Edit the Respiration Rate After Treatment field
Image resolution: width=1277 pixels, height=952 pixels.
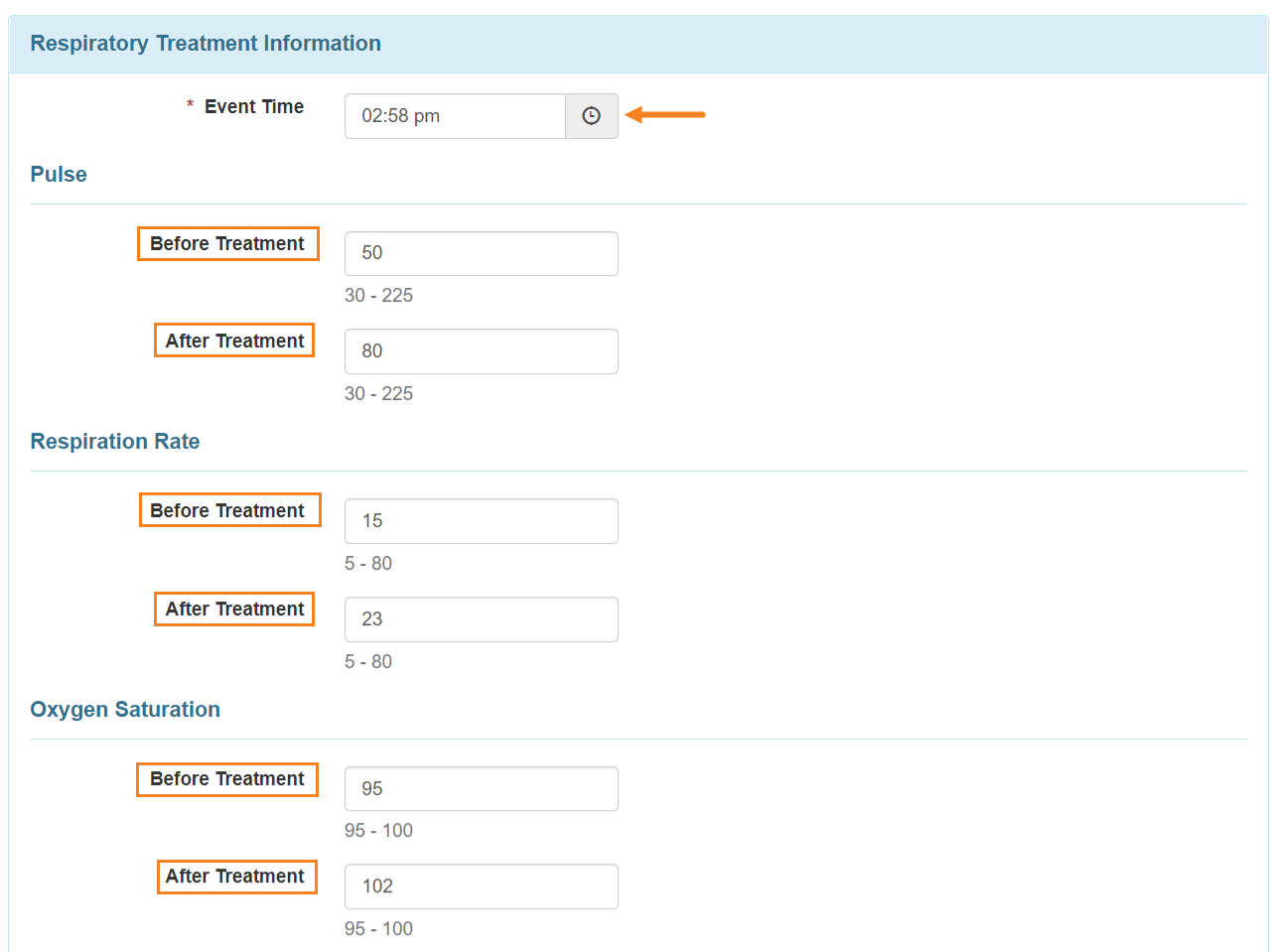[481, 619]
